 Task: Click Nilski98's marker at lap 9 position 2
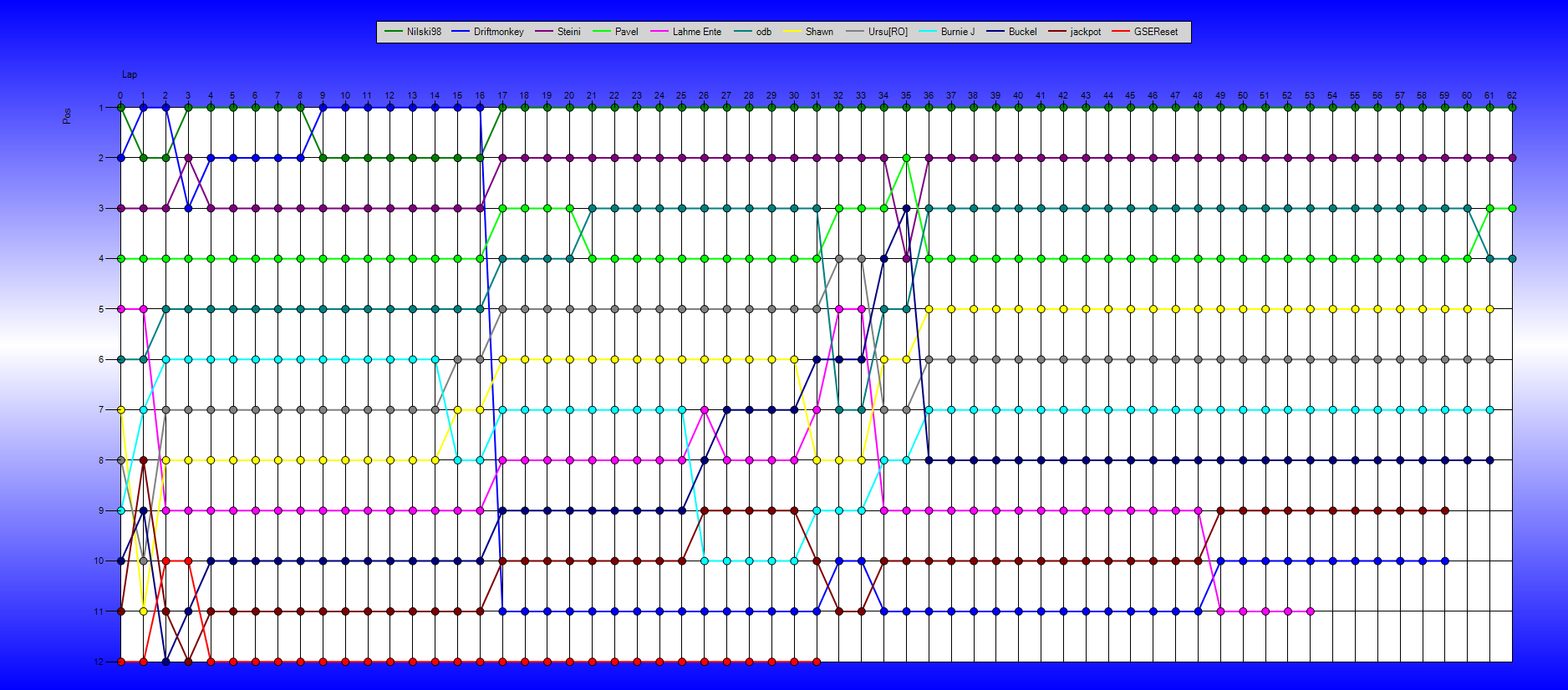(323, 158)
